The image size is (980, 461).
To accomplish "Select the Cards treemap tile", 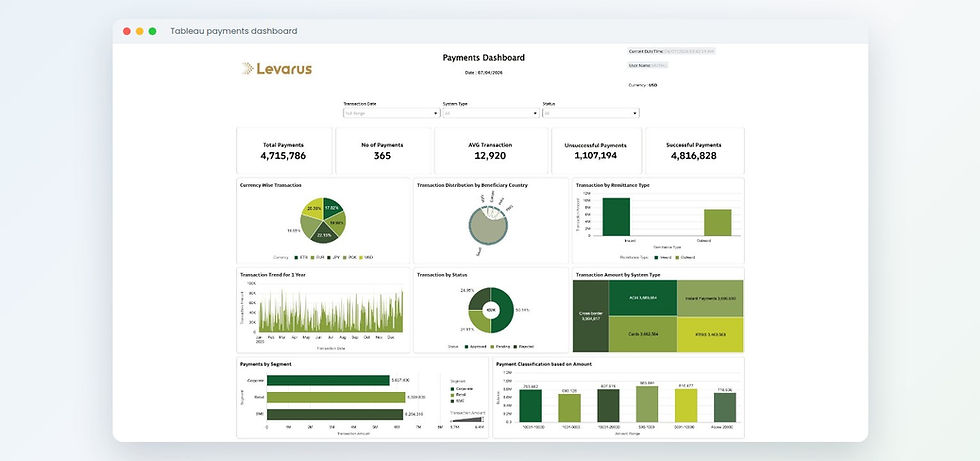I will point(642,334).
